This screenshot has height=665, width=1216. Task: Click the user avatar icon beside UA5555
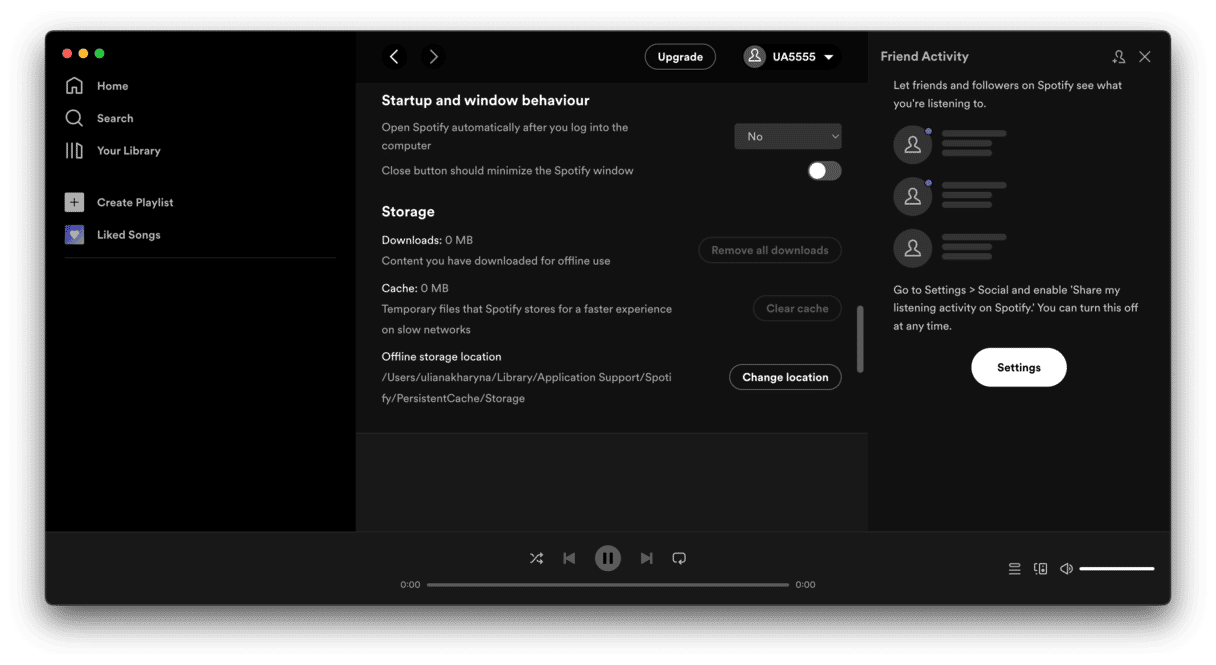tap(755, 57)
